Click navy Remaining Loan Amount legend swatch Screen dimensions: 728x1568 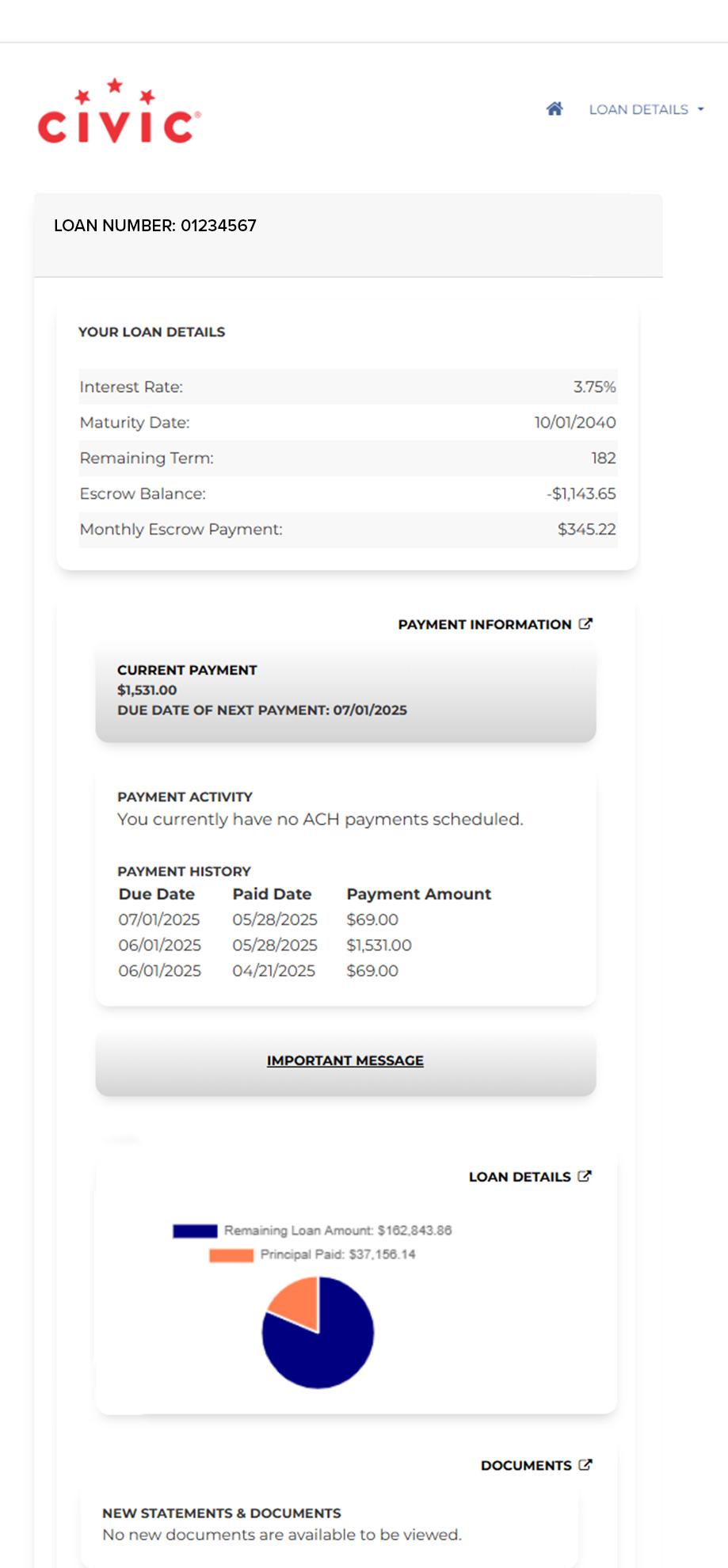point(195,1231)
